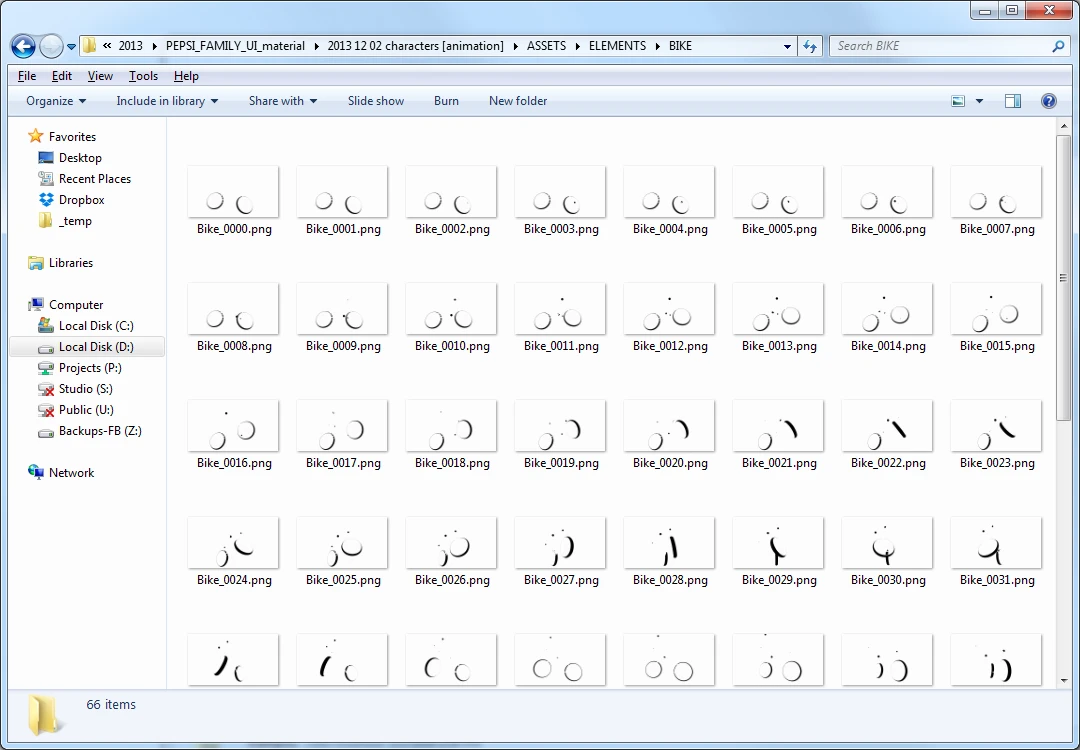This screenshot has width=1080, height=750.
Task: Open the Include in library dropdown
Action: (x=167, y=101)
